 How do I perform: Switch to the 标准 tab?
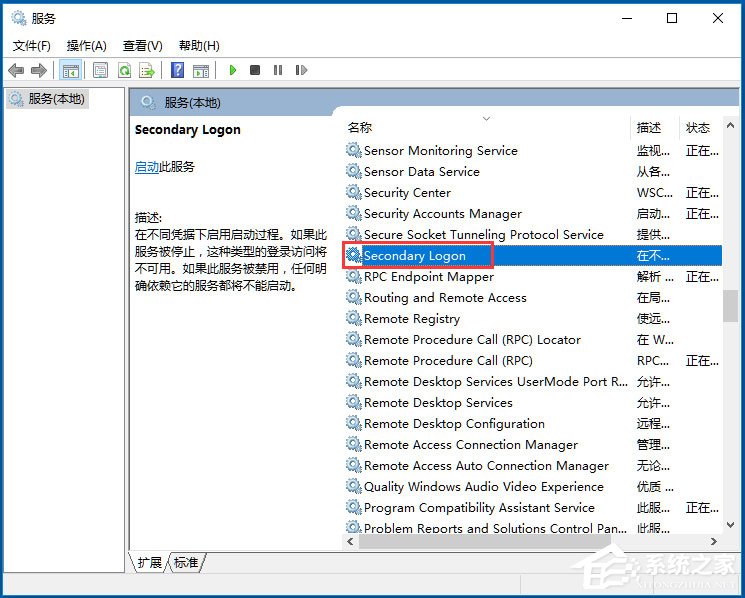coord(186,563)
